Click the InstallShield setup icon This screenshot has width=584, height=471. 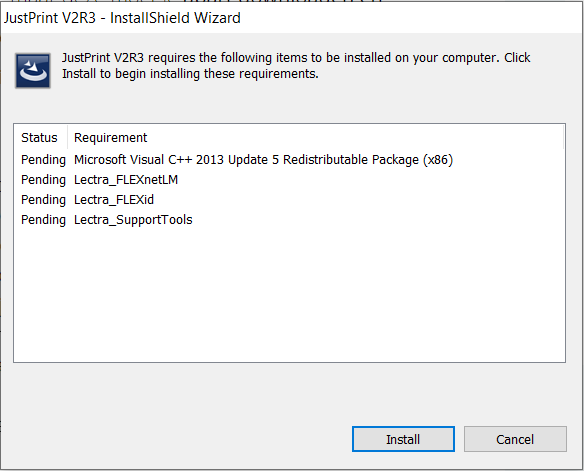[x=33, y=70]
